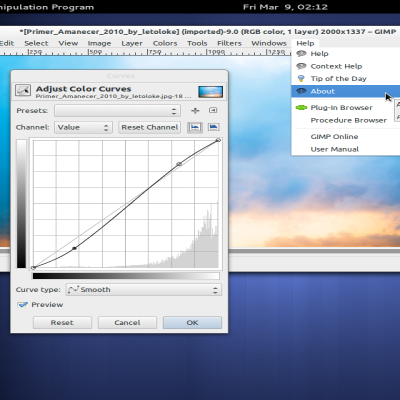The width and height of the screenshot is (400, 400).
Task: Open Plug-In Browser from Help menu
Action: coord(346,108)
